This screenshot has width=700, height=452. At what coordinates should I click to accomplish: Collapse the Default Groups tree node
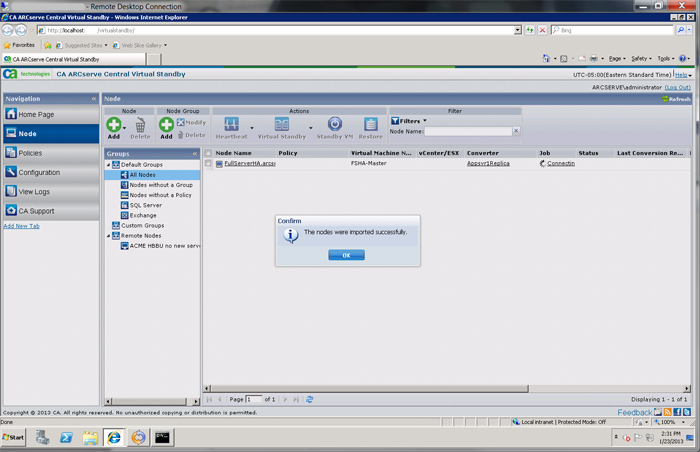click(108, 165)
